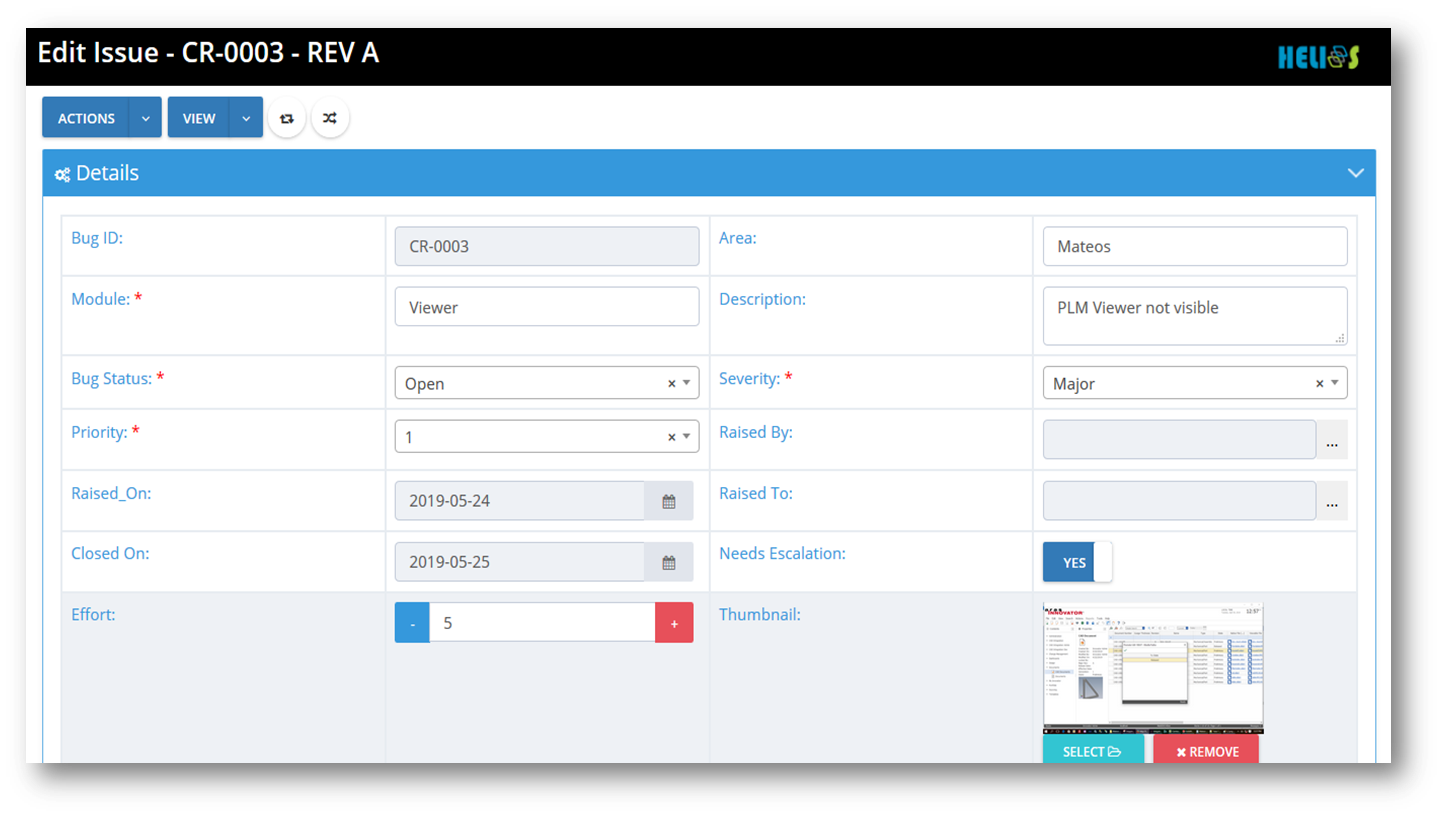
Task: Clear the Bug Status selection with x
Action: coord(671,383)
